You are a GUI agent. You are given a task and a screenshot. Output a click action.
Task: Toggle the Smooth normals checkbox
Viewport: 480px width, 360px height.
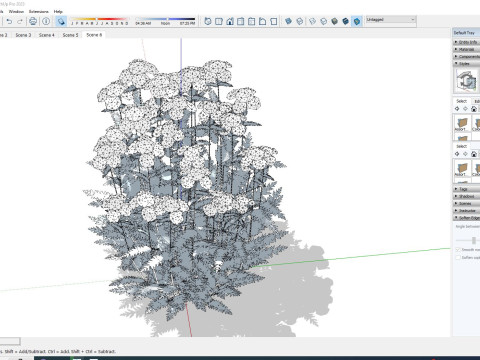coord(458,249)
